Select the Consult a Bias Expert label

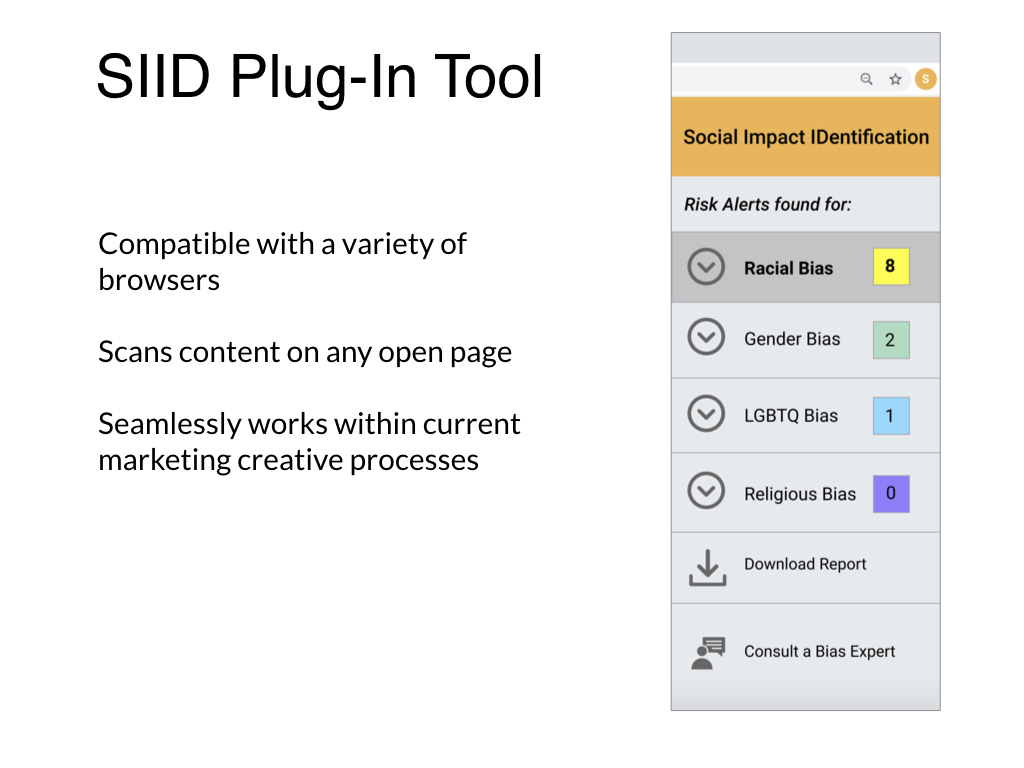pos(819,651)
